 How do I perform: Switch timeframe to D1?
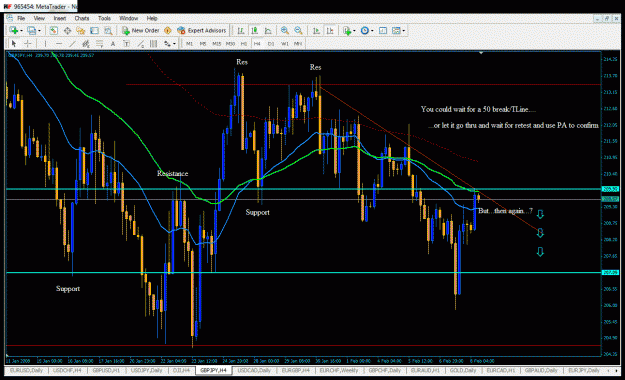(x=271, y=43)
